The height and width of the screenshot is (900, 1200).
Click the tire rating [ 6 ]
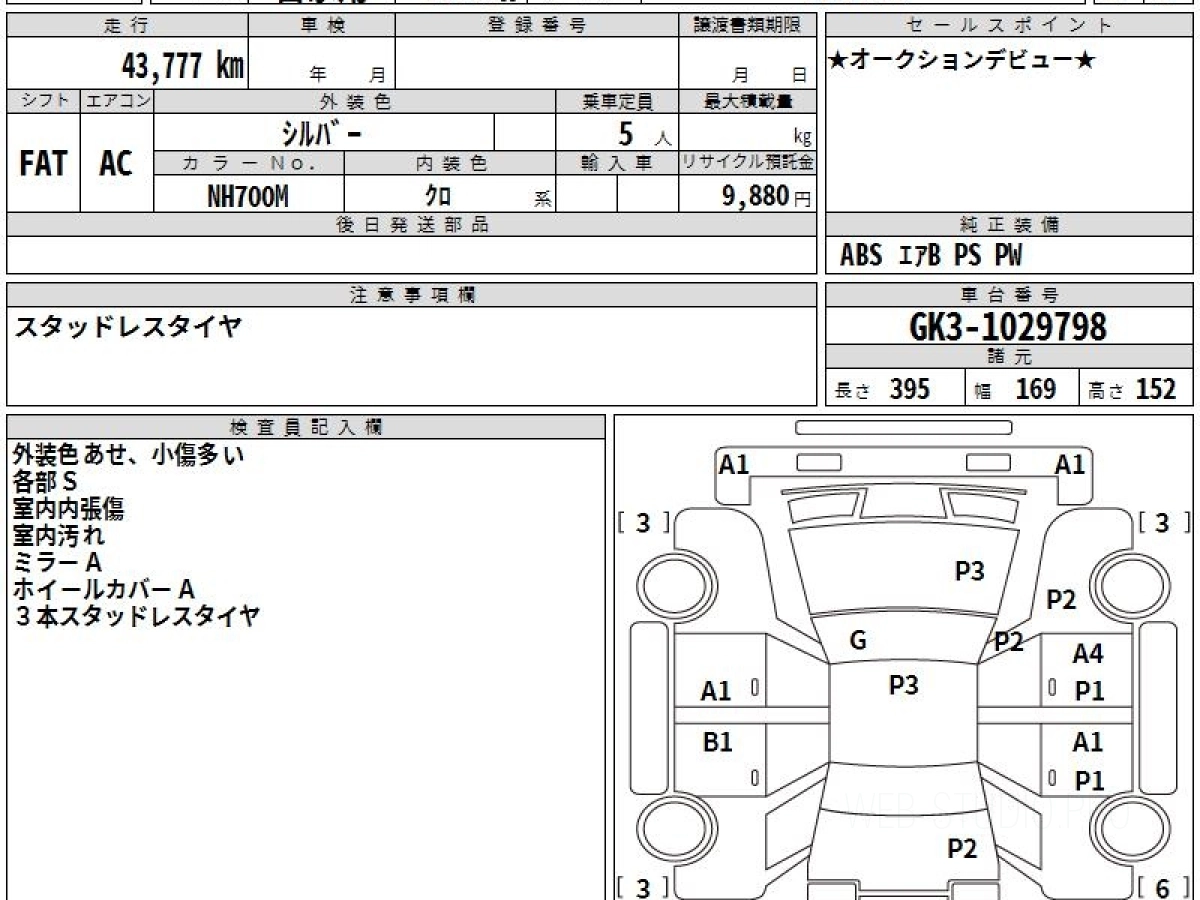tap(1162, 887)
